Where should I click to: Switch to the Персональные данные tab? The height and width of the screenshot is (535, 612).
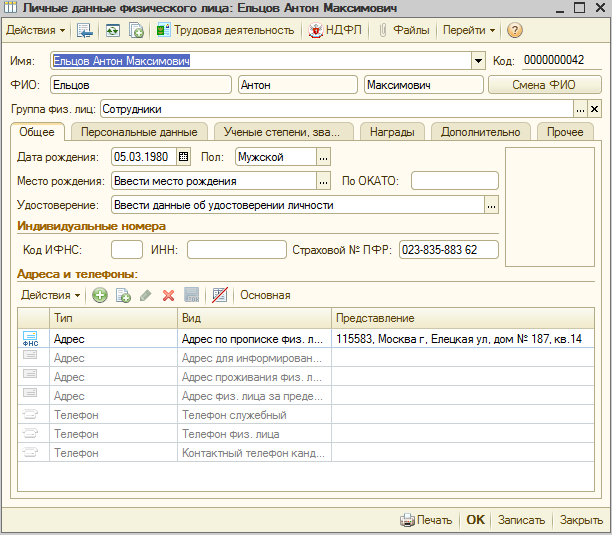tap(139, 132)
